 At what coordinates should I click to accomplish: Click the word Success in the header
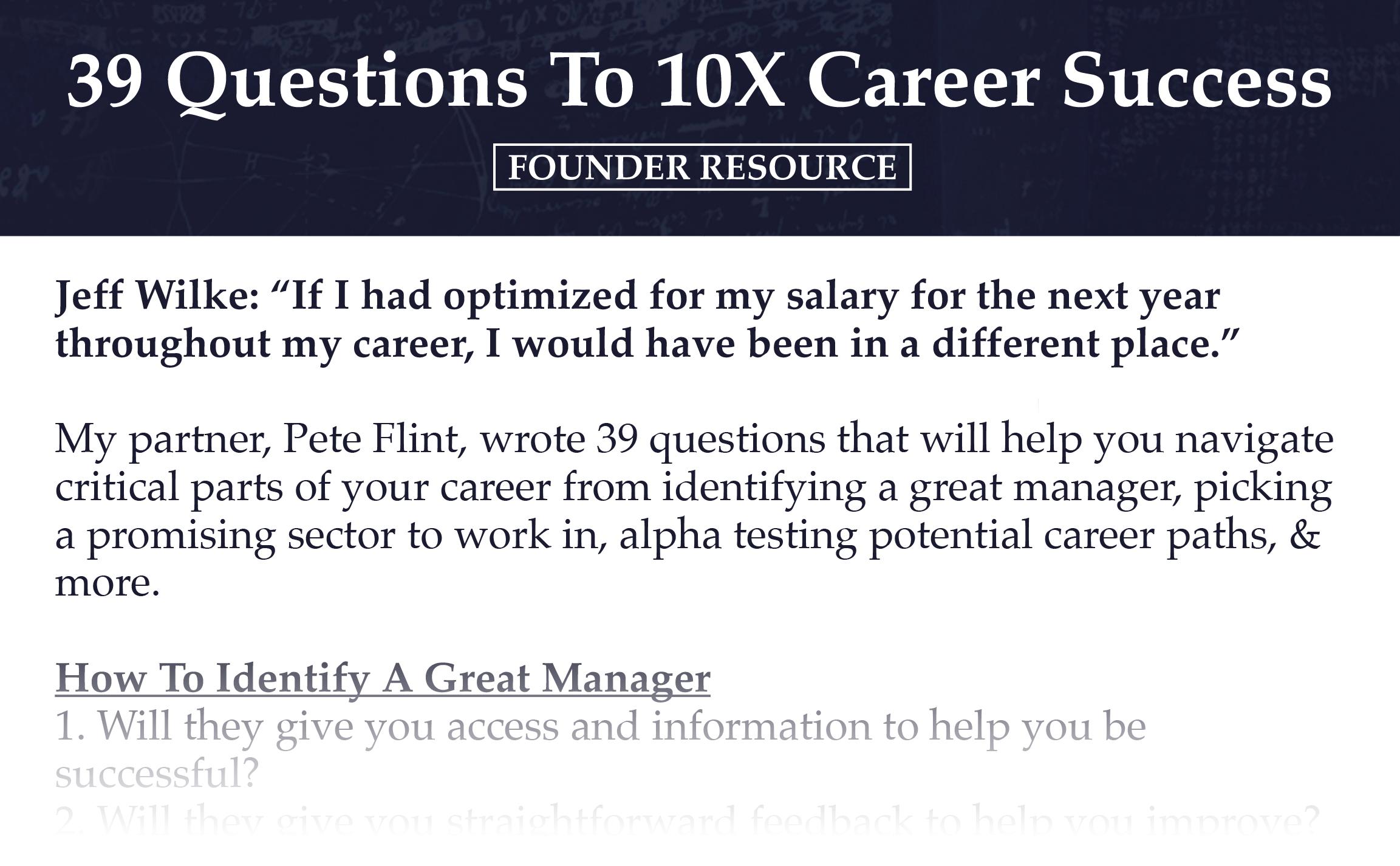[1197, 81]
